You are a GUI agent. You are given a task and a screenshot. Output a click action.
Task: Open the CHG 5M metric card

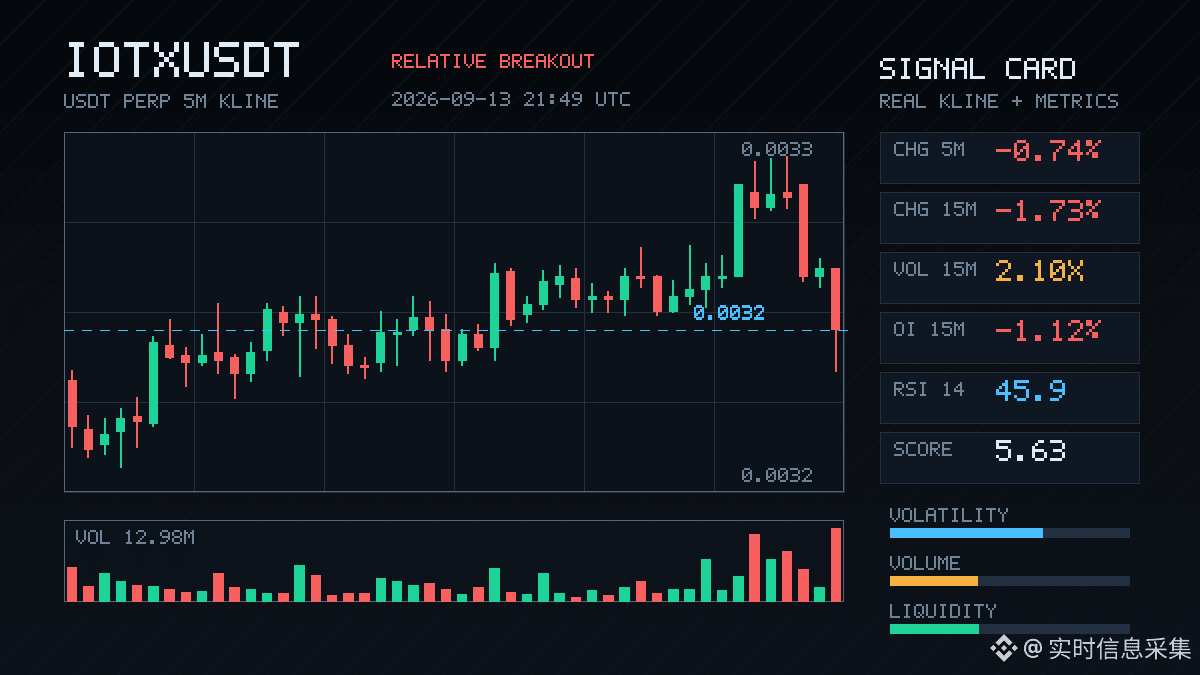click(x=1009, y=158)
